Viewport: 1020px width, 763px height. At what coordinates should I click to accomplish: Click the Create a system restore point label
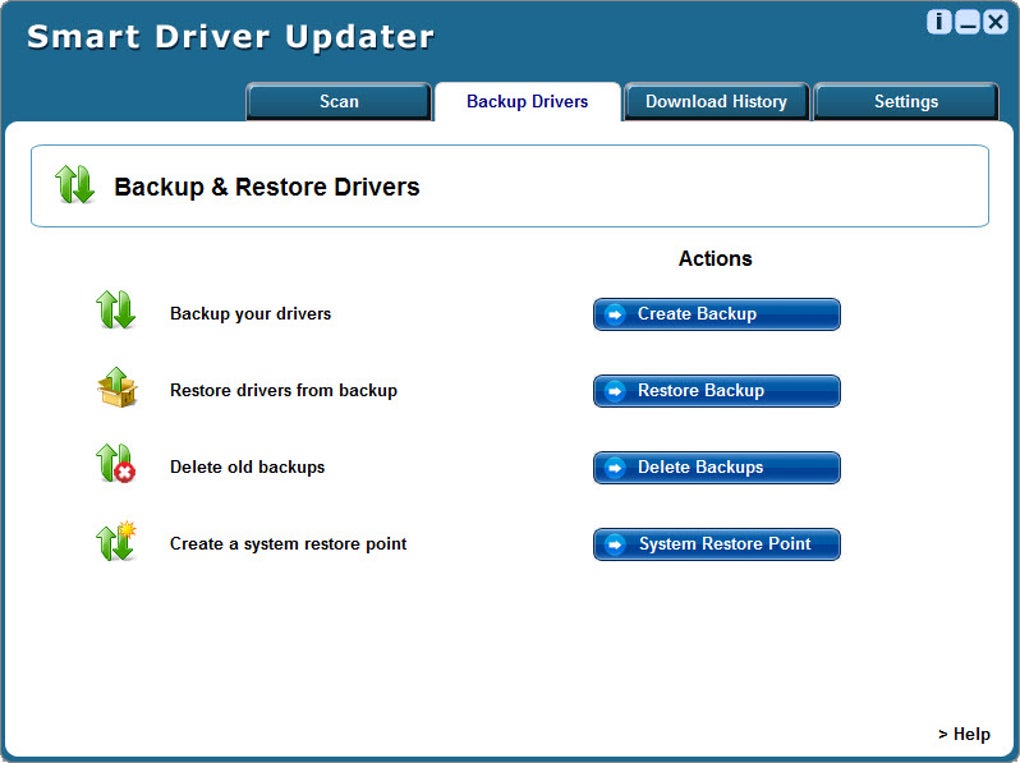(288, 544)
